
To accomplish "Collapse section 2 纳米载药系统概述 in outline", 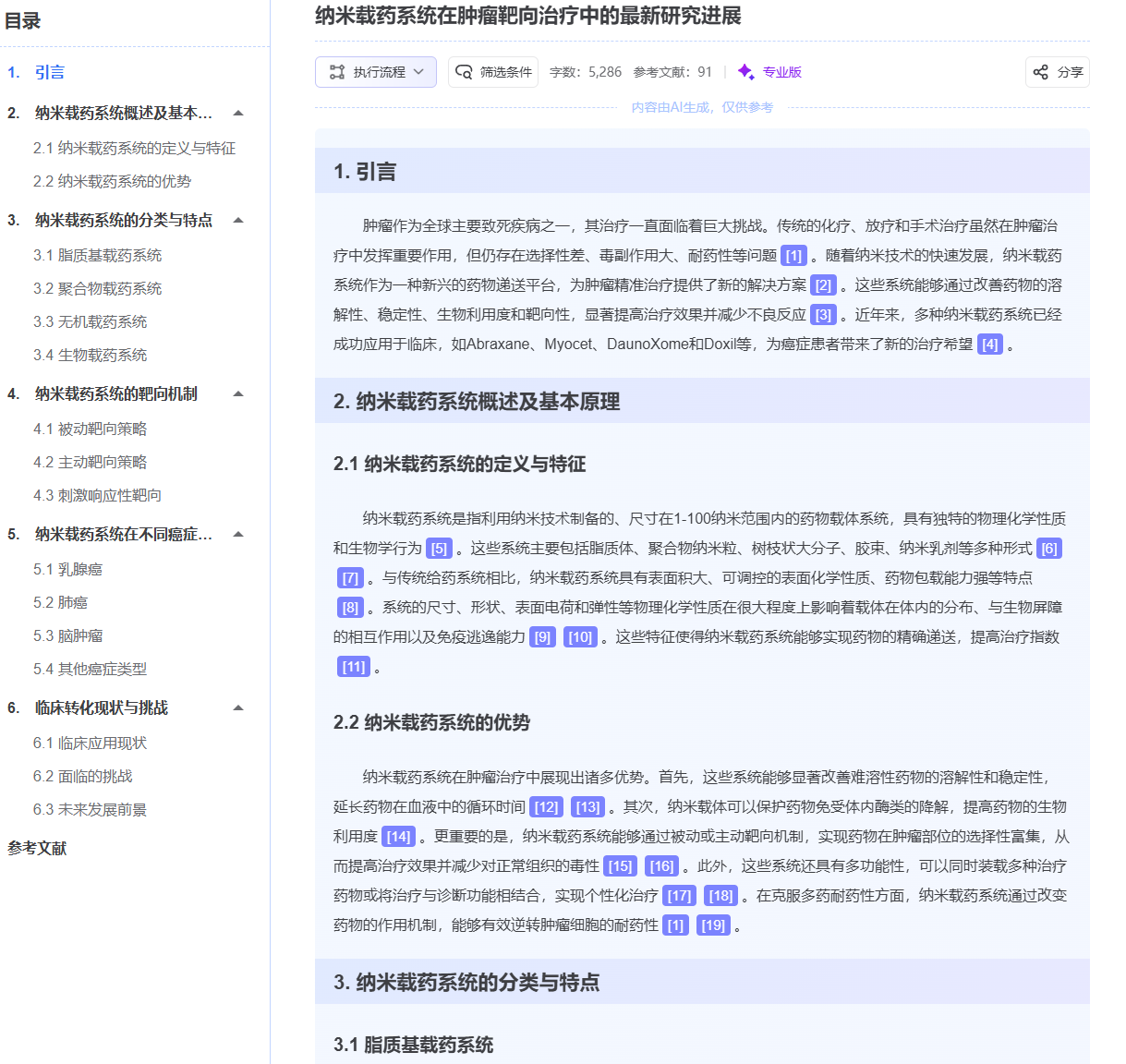I will [x=238, y=113].
